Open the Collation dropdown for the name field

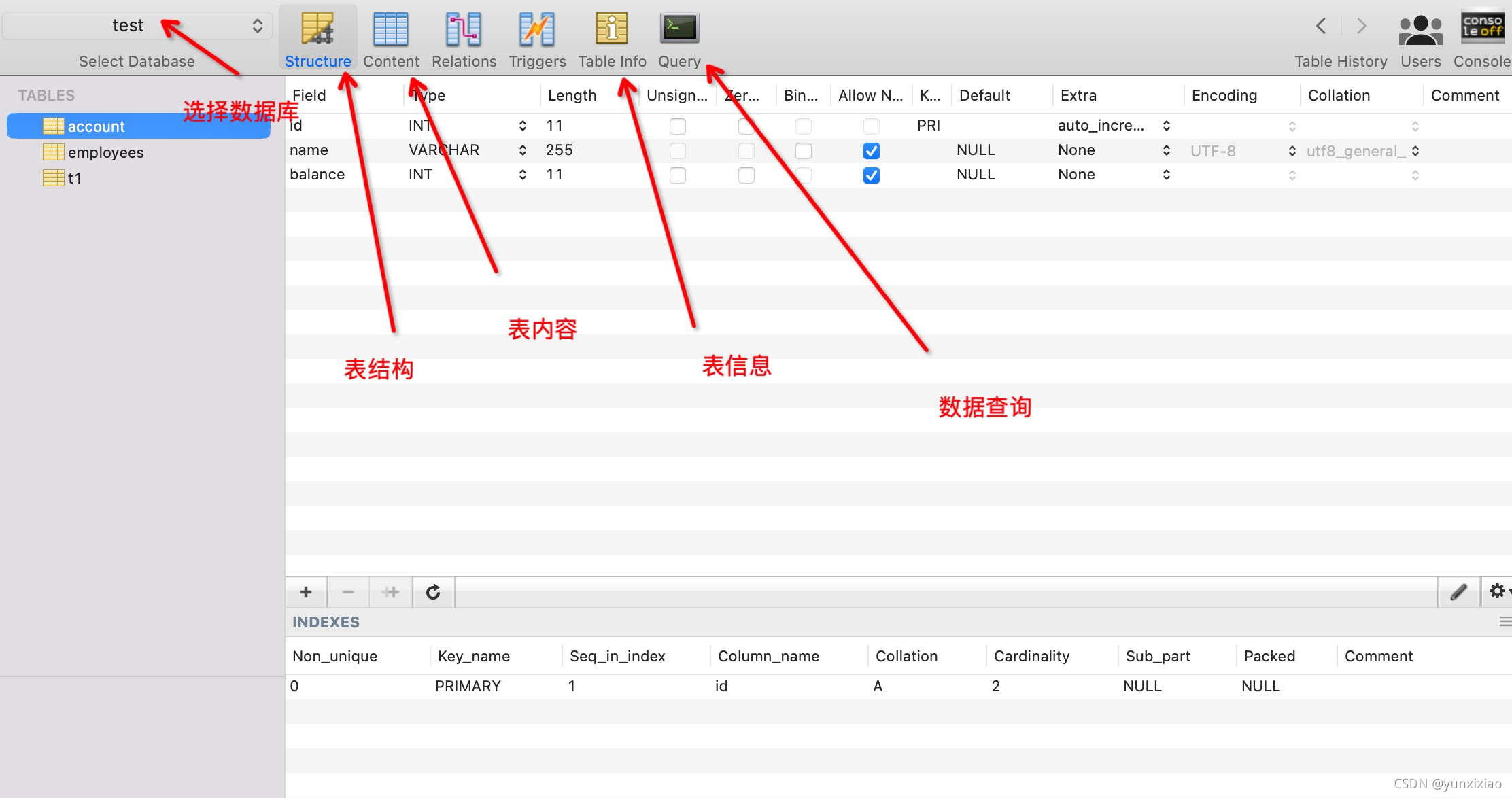point(1415,150)
